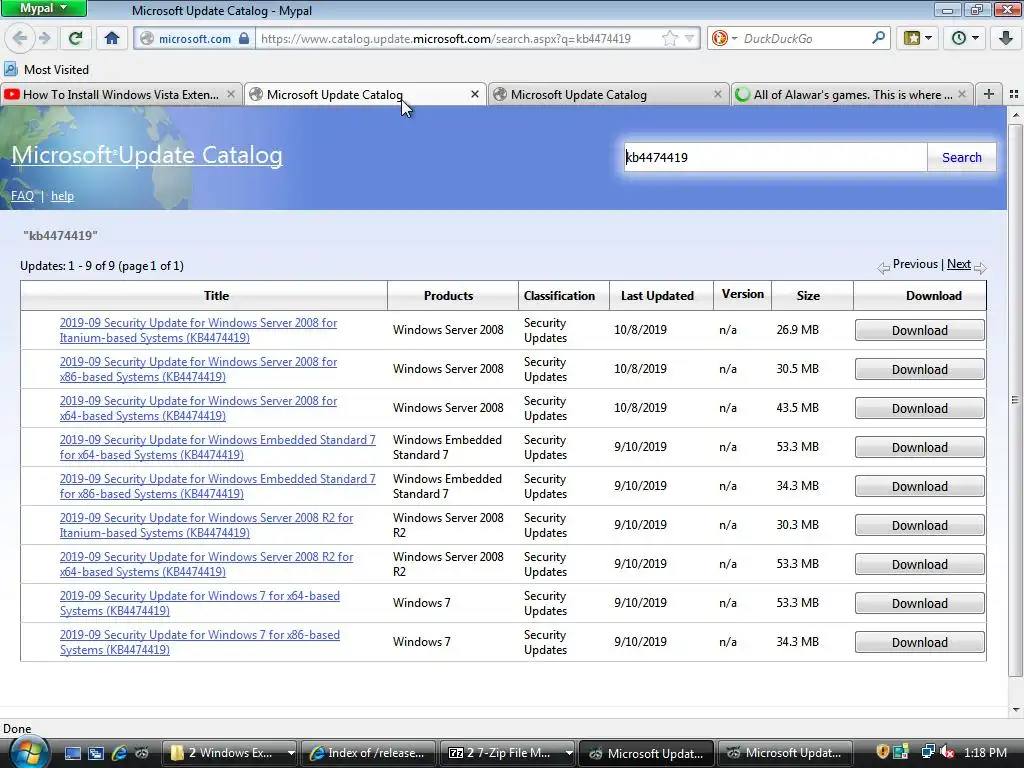Open Embedded Standard 7 x64 update link
Viewport: 1024px width, 768px height.
(217, 447)
